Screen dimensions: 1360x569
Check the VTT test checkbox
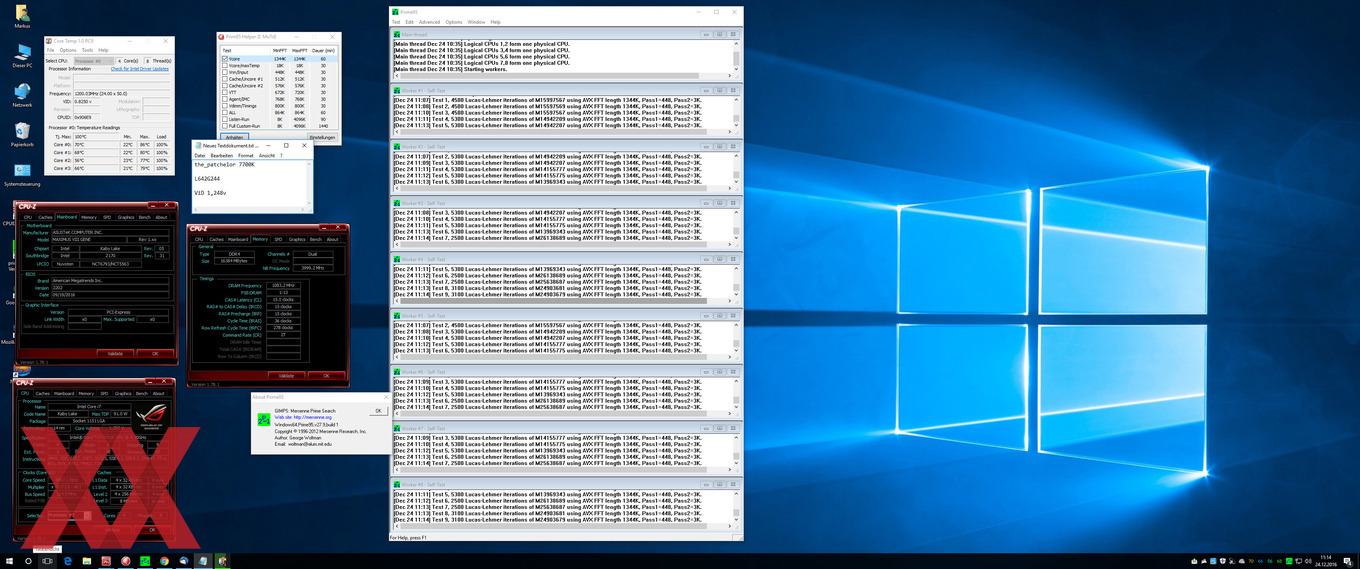coord(224,92)
